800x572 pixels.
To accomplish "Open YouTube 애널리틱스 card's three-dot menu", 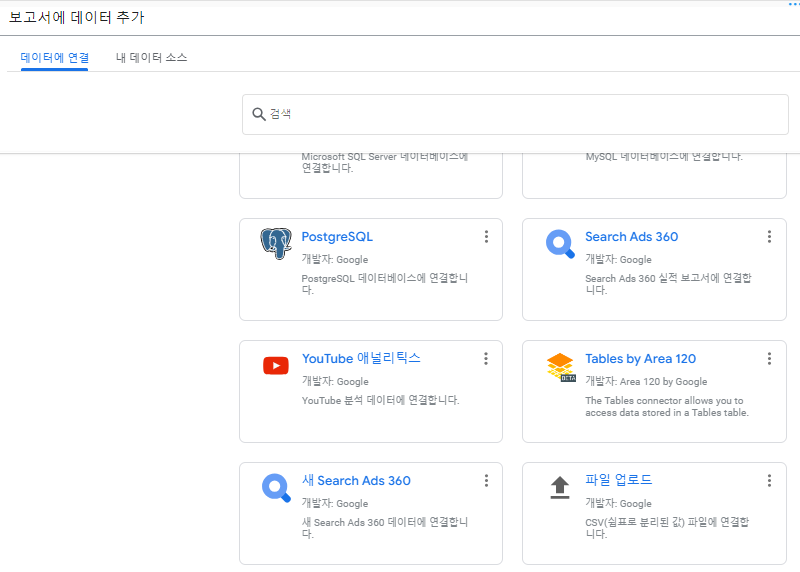I will [x=486, y=358].
